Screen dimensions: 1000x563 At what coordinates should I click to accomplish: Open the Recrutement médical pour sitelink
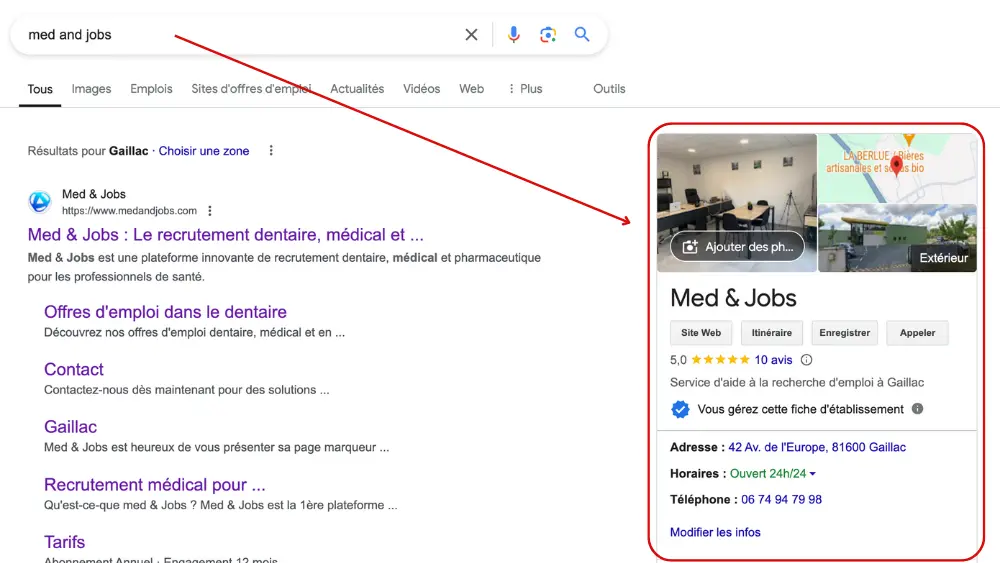coord(154,485)
